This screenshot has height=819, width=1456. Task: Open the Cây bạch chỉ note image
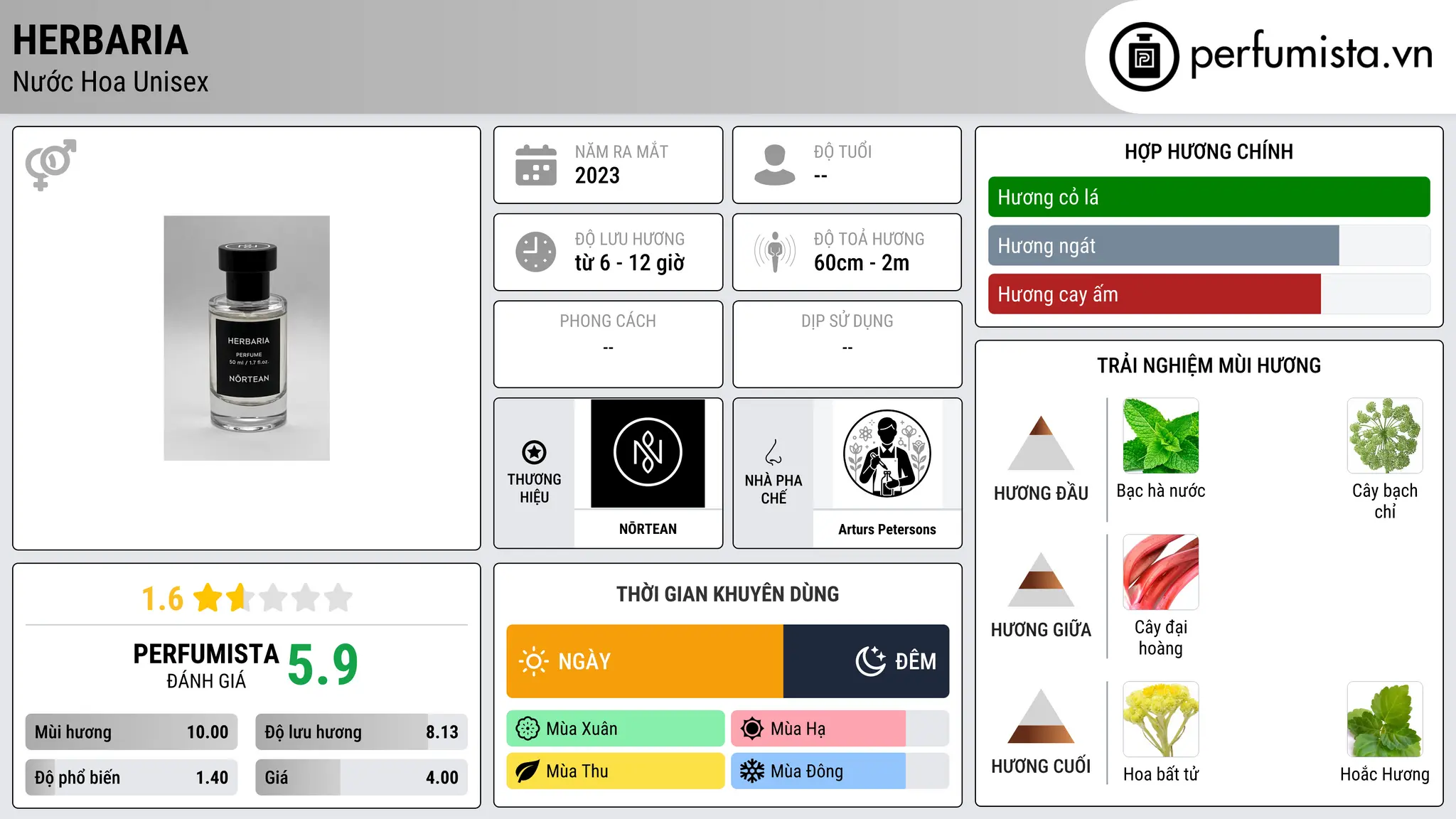(1385, 436)
